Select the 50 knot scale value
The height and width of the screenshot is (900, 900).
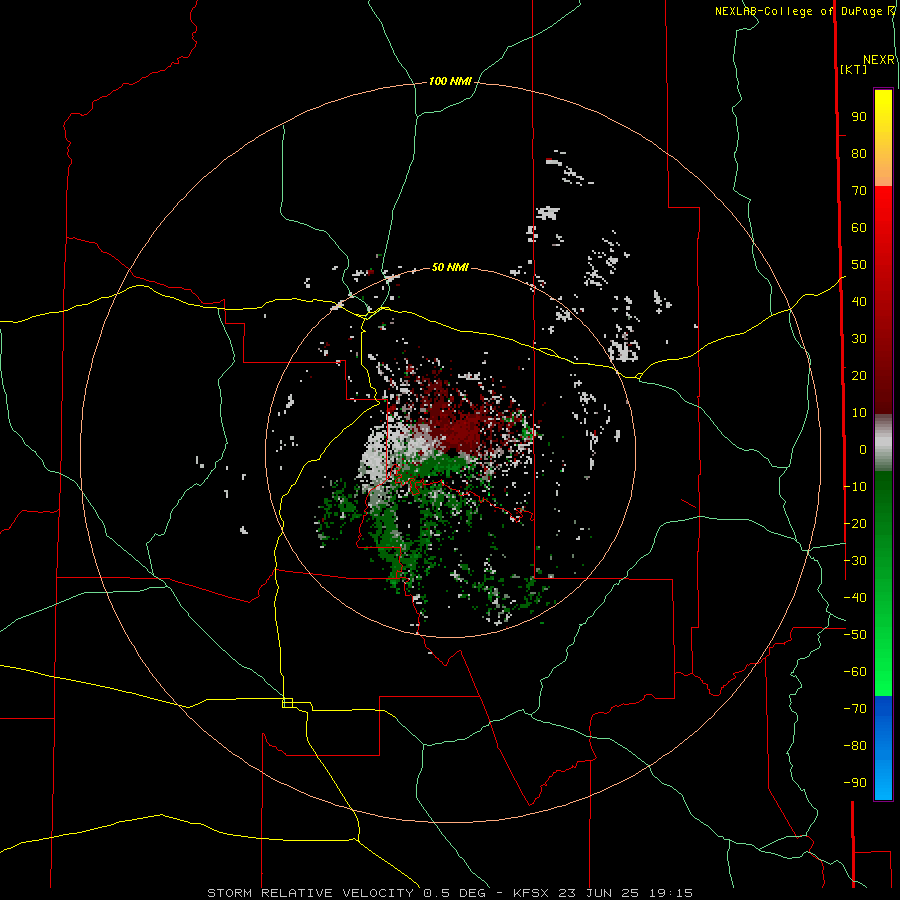click(859, 265)
